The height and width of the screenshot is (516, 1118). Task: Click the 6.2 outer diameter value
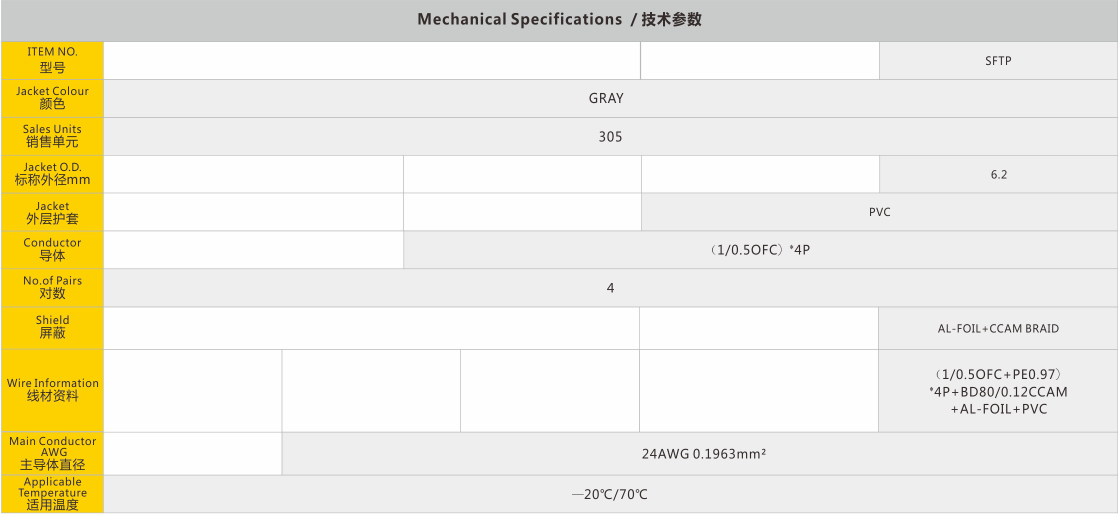coord(998,175)
